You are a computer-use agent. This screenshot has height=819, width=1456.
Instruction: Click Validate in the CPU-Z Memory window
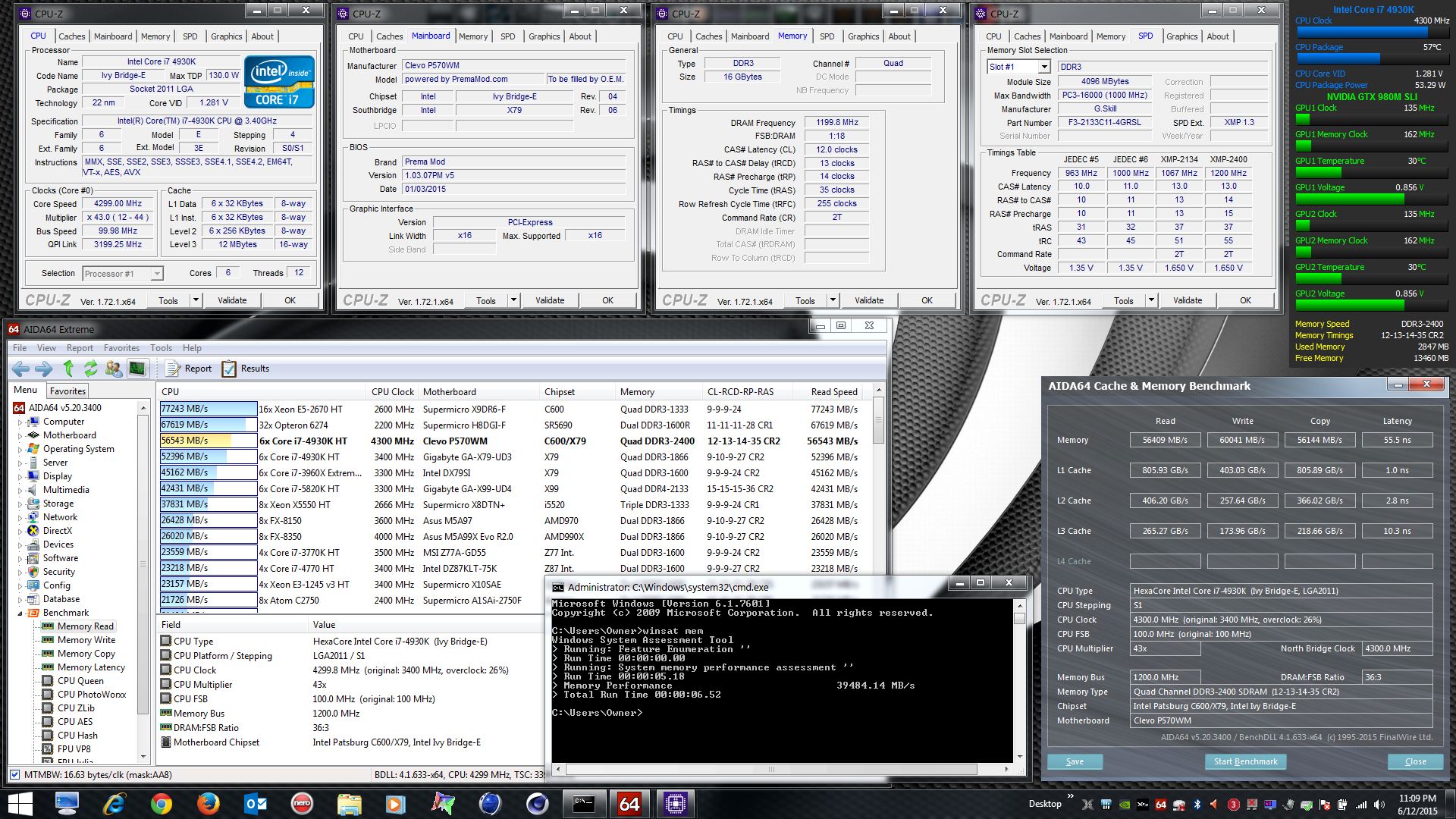(x=868, y=300)
